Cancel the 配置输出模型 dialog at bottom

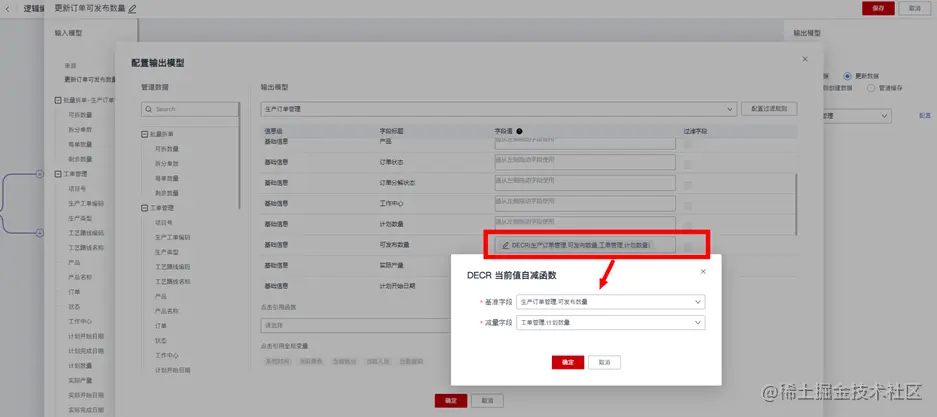coord(488,401)
